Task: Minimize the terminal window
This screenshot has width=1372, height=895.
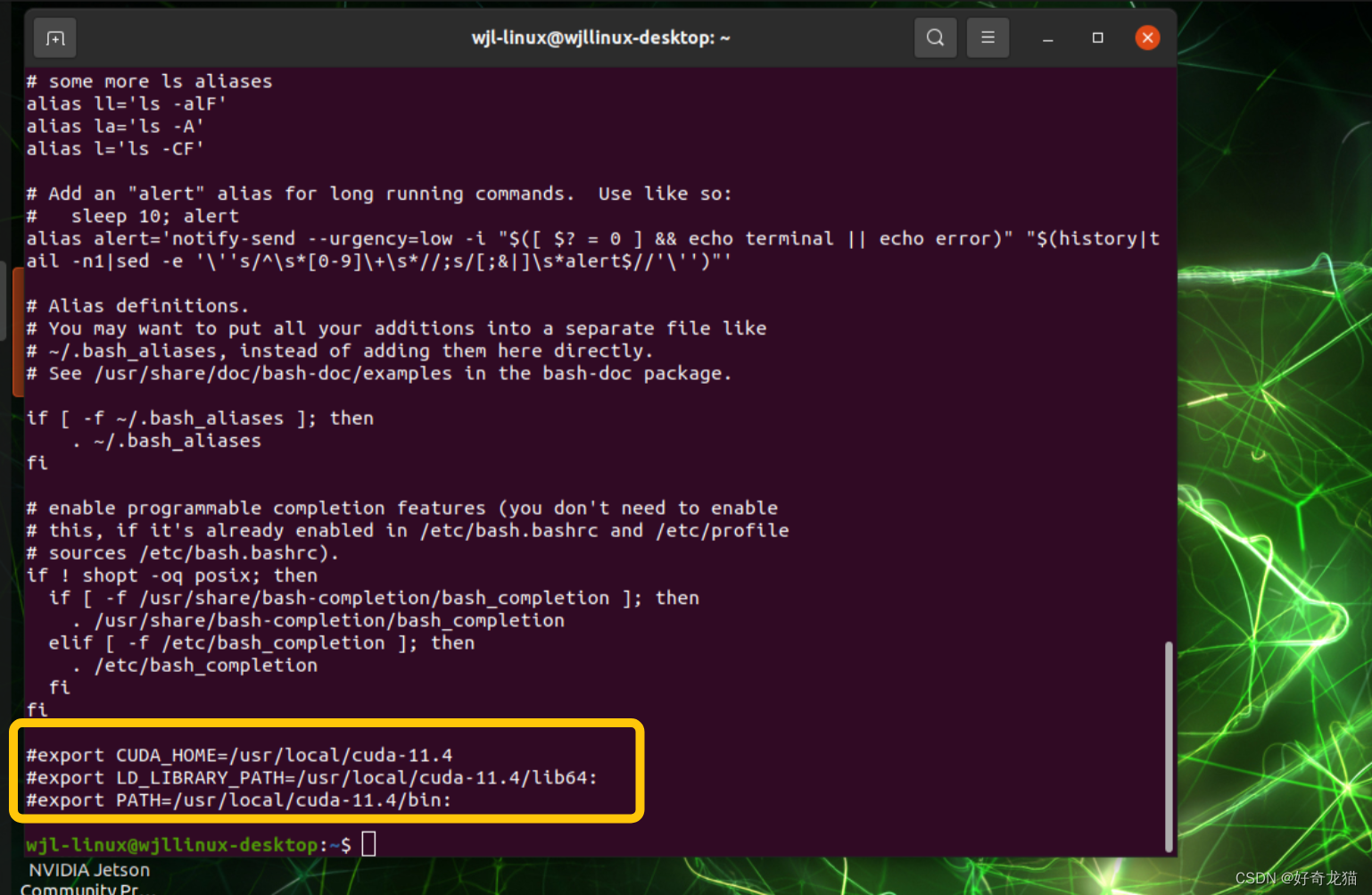Action: 1047,37
